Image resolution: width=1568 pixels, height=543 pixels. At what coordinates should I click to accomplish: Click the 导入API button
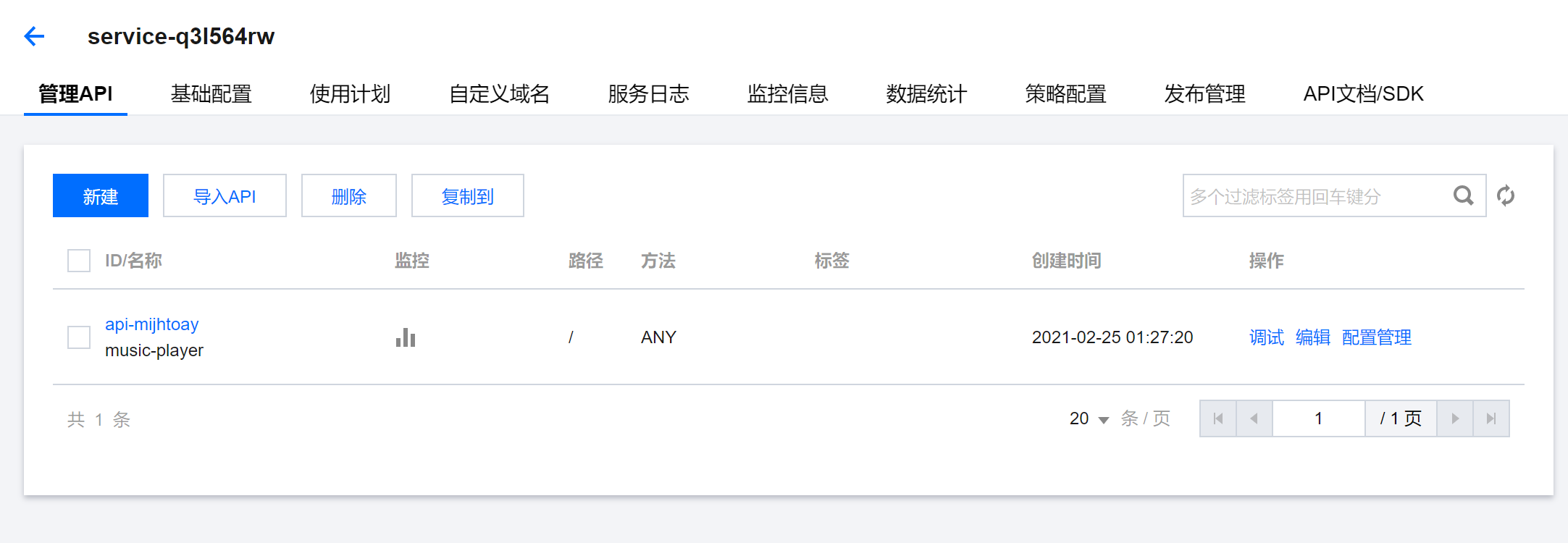[225, 195]
